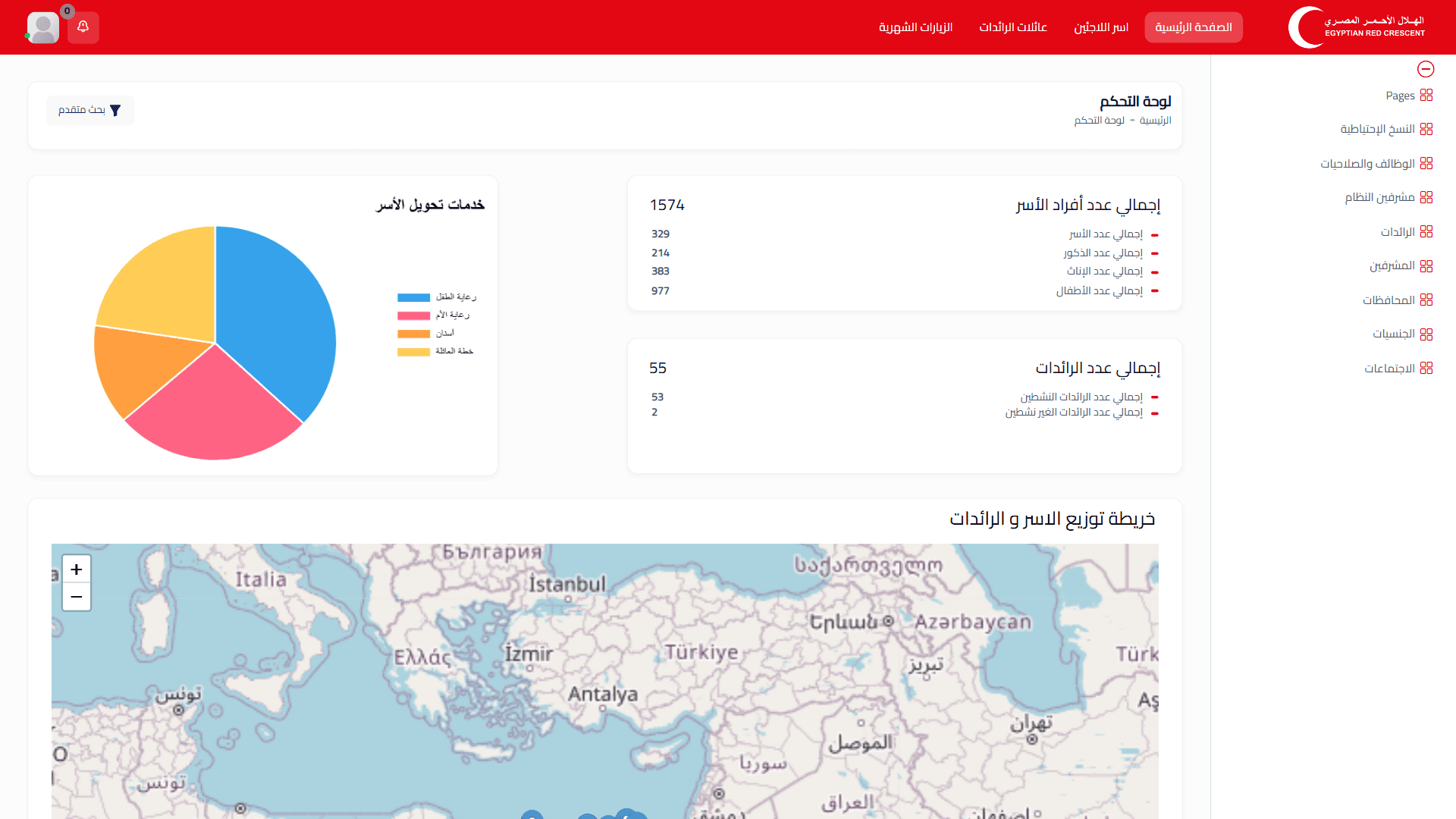Click the grid icon beside الوظائف والصلاحيات
Viewport: 1456px width, 819px height.
[1426, 163]
